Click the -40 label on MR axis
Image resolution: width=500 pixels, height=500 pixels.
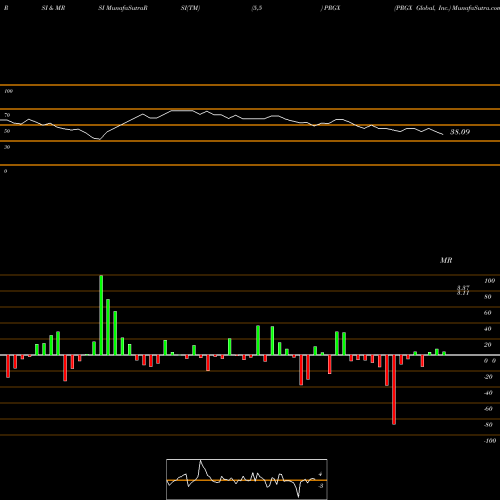(488, 393)
